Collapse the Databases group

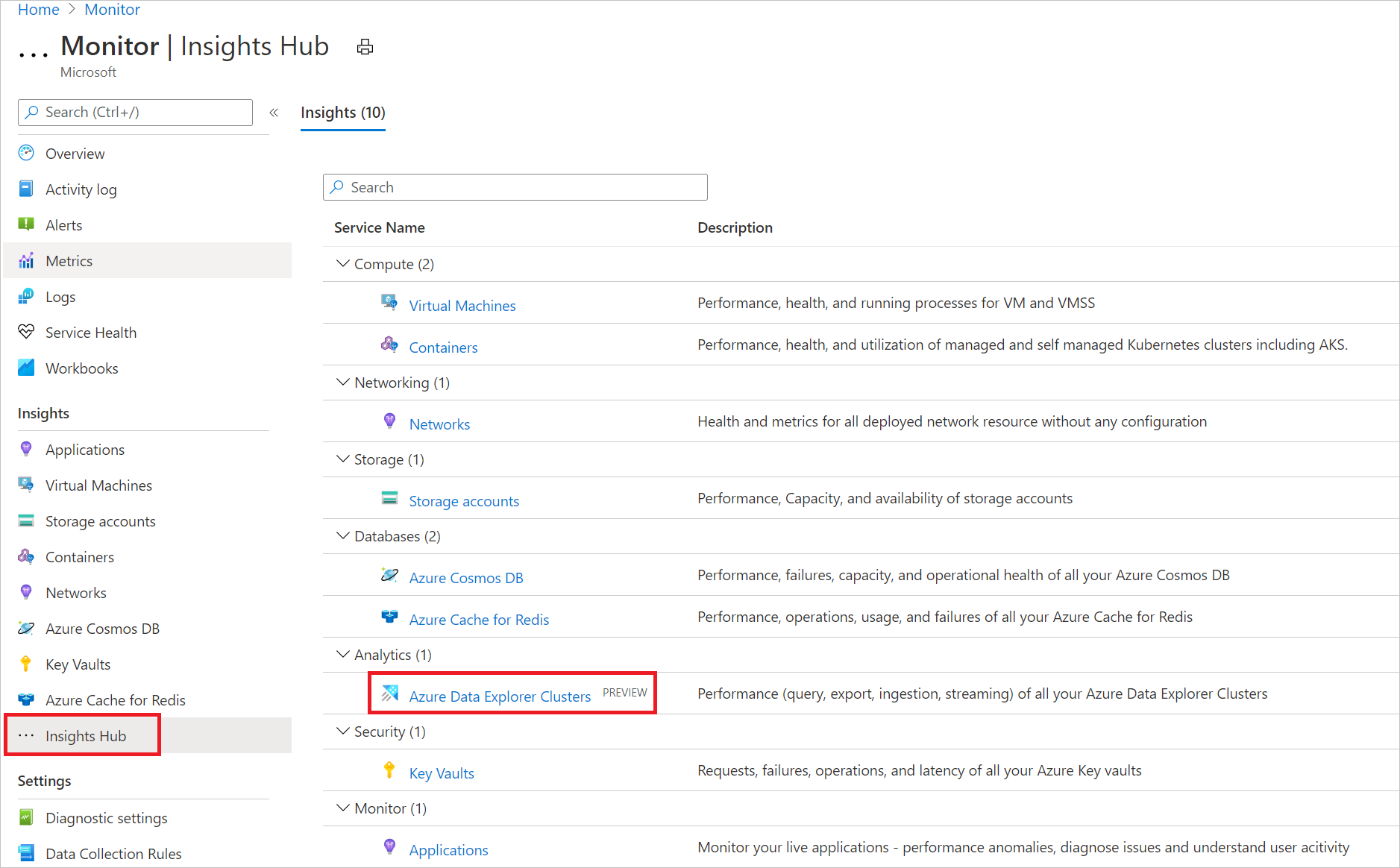point(342,535)
